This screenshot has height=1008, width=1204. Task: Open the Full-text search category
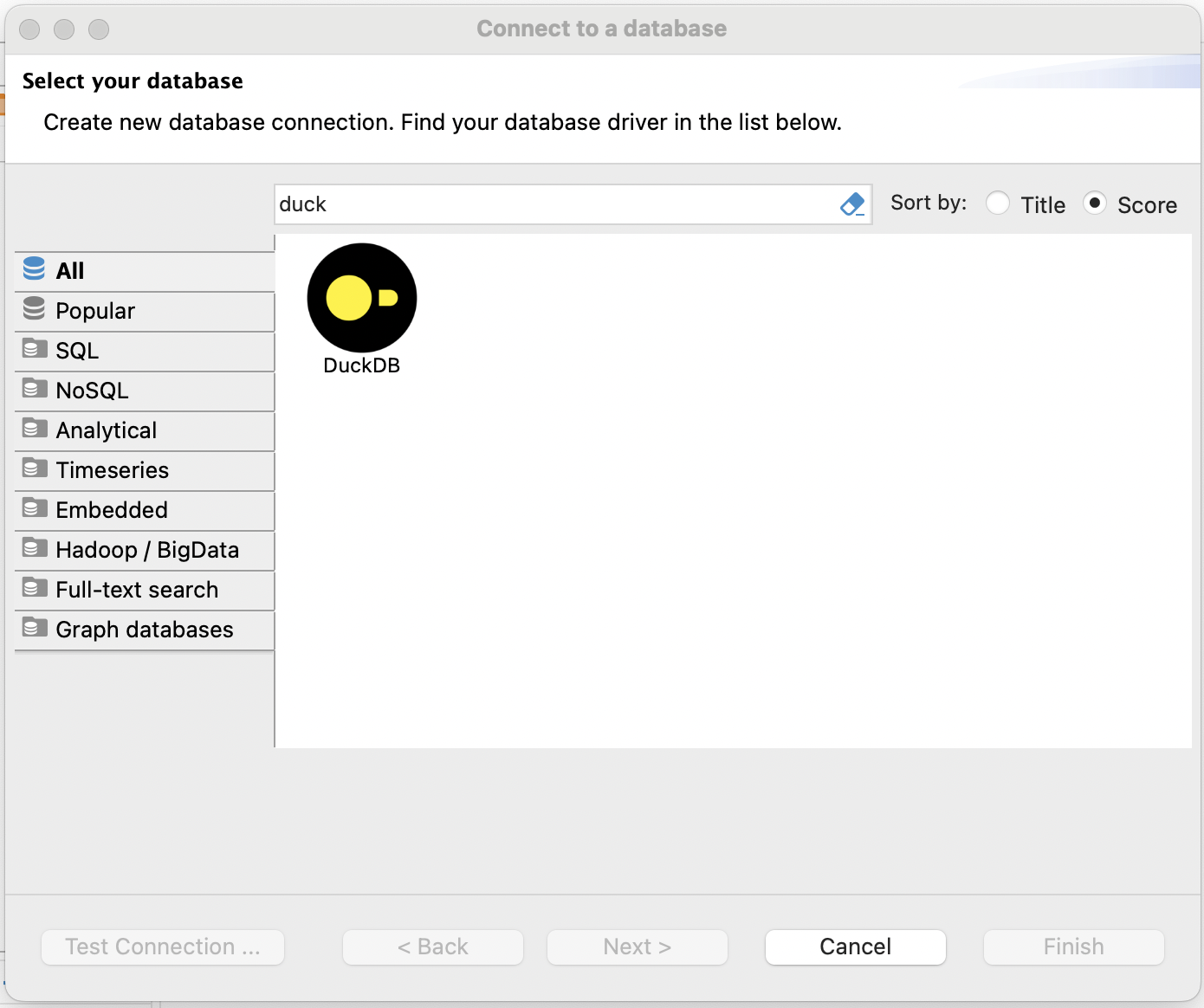pyautogui.click(x=145, y=590)
